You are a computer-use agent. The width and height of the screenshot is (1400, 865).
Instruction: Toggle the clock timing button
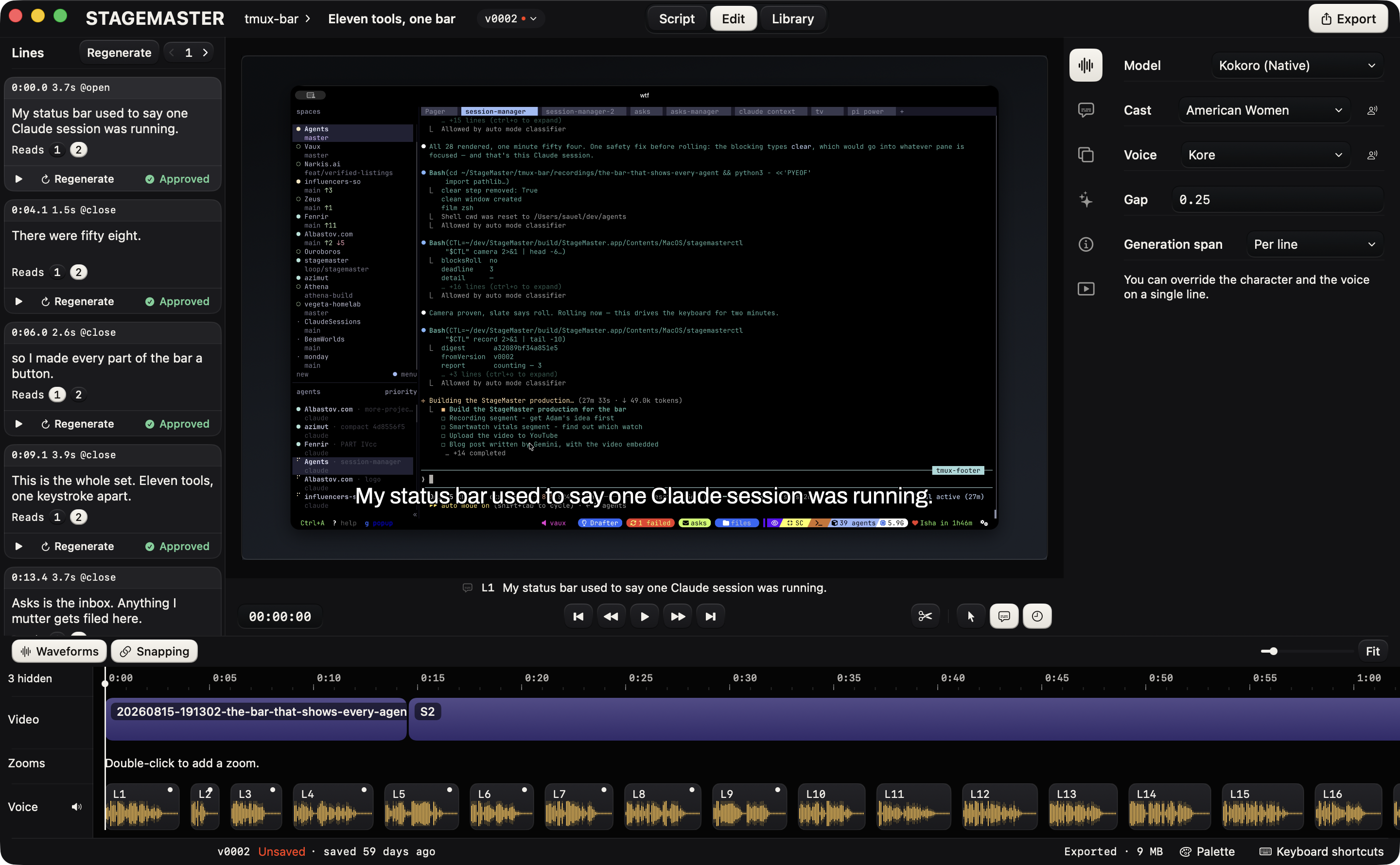[x=1037, y=616]
